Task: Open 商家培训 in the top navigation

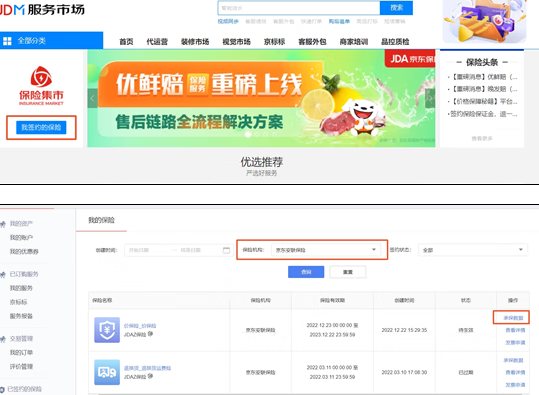Action: 354,42
